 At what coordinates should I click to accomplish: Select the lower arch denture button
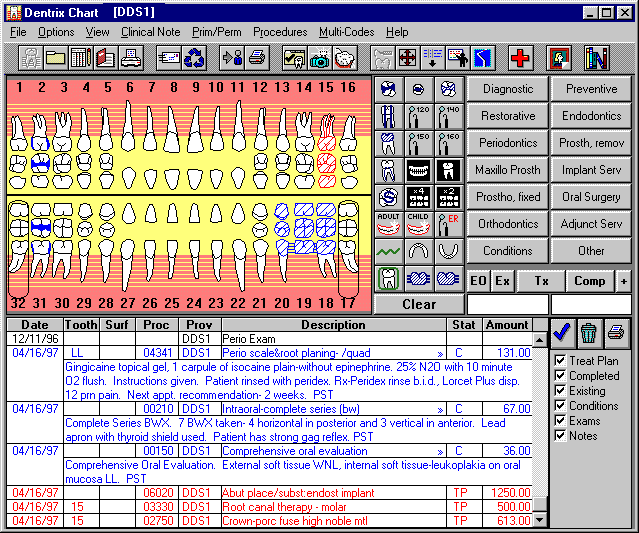449,251
